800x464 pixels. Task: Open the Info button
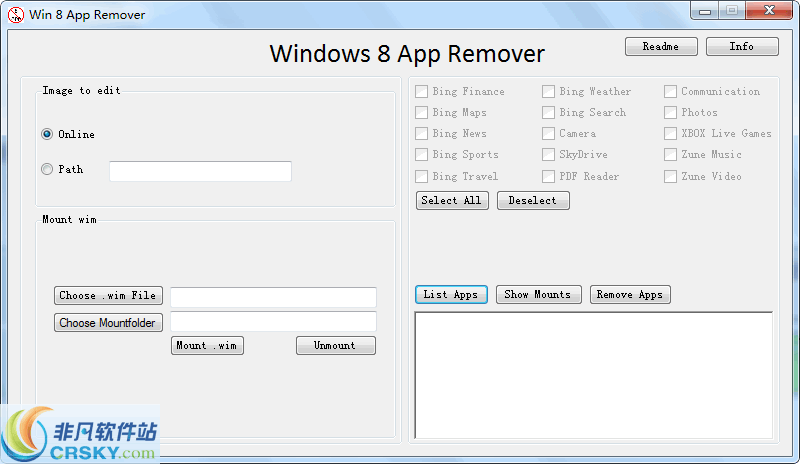click(x=742, y=46)
